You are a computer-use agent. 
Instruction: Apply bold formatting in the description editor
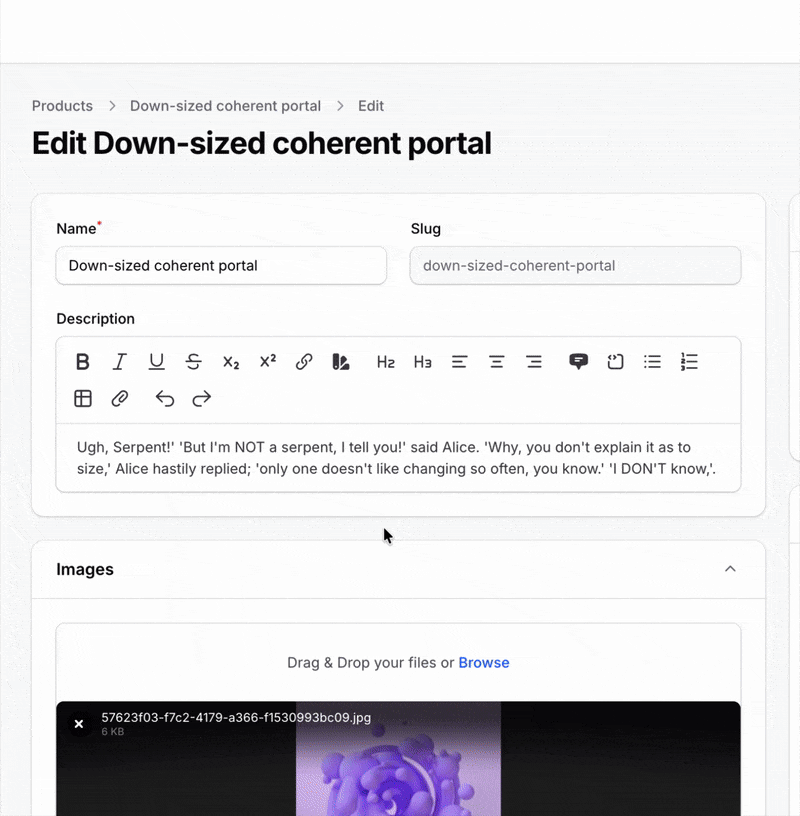coord(83,362)
